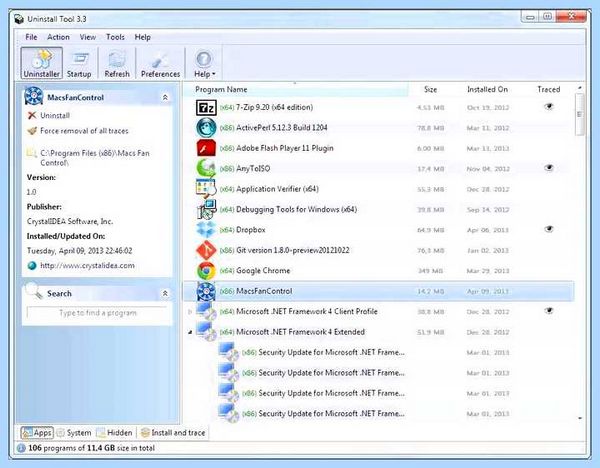Click the traced eye icon for 7-Zip
The height and width of the screenshot is (468, 600).
(x=549, y=107)
